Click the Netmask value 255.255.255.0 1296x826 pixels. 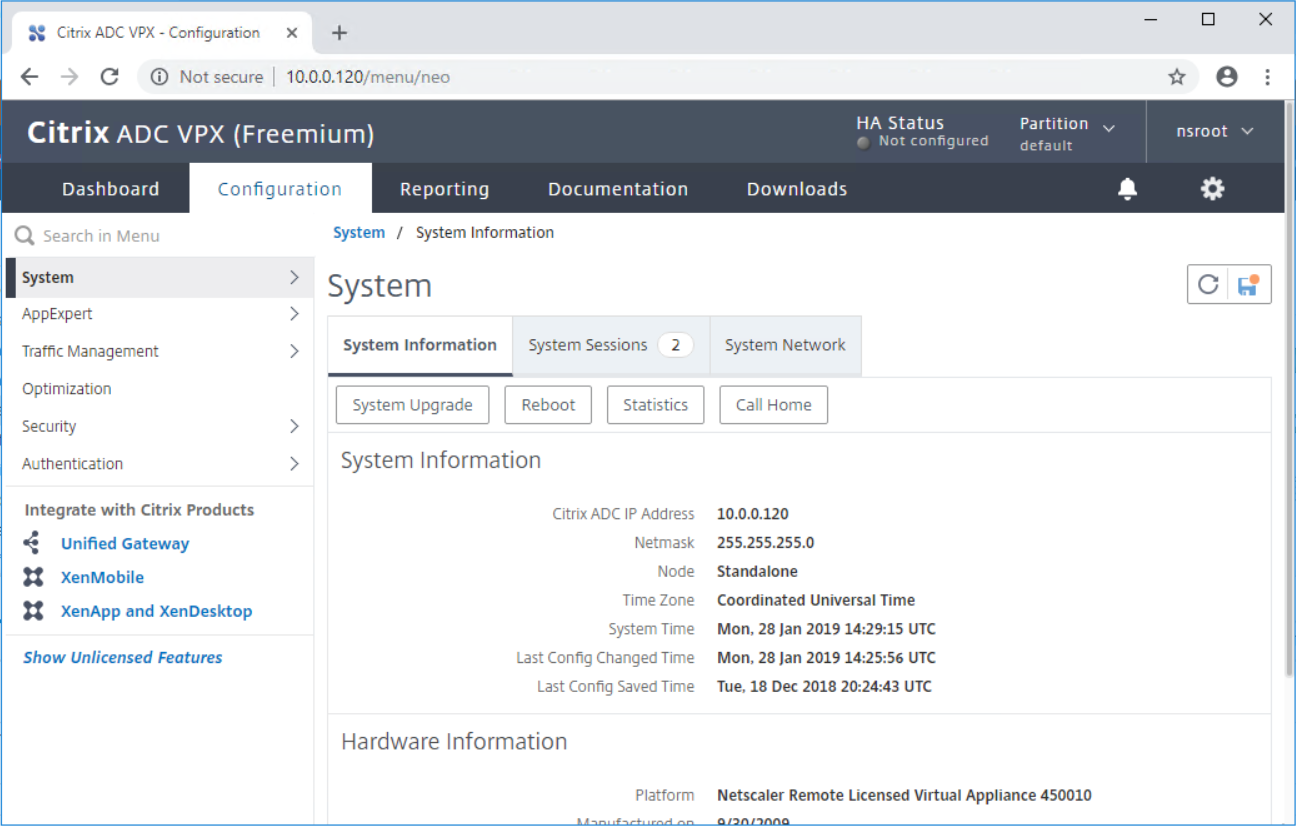point(766,543)
